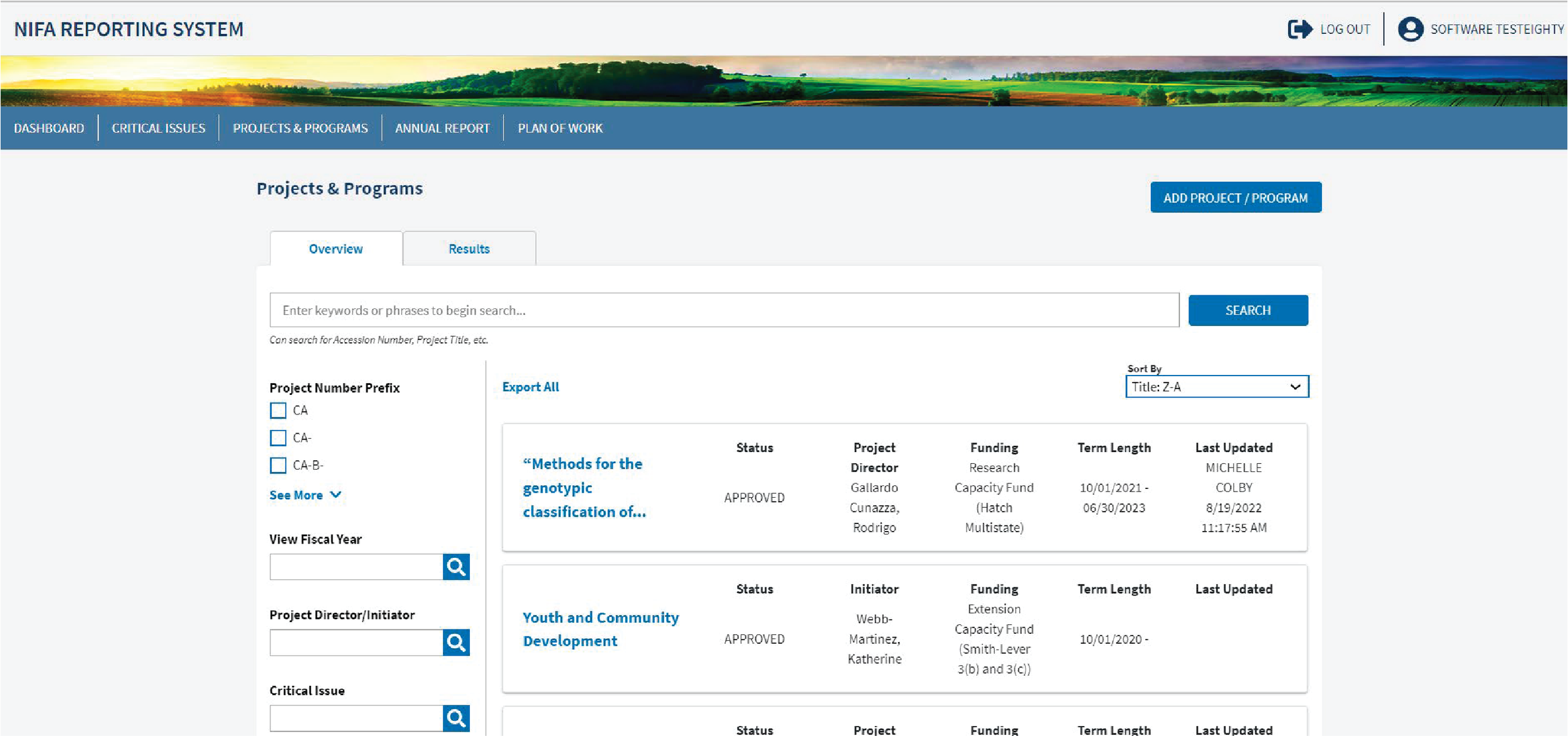
Task: Expand See More prefix options
Action: click(305, 495)
